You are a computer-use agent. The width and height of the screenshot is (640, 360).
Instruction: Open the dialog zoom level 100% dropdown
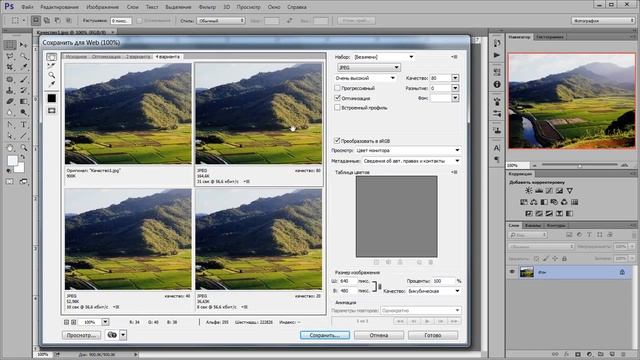(105, 322)
